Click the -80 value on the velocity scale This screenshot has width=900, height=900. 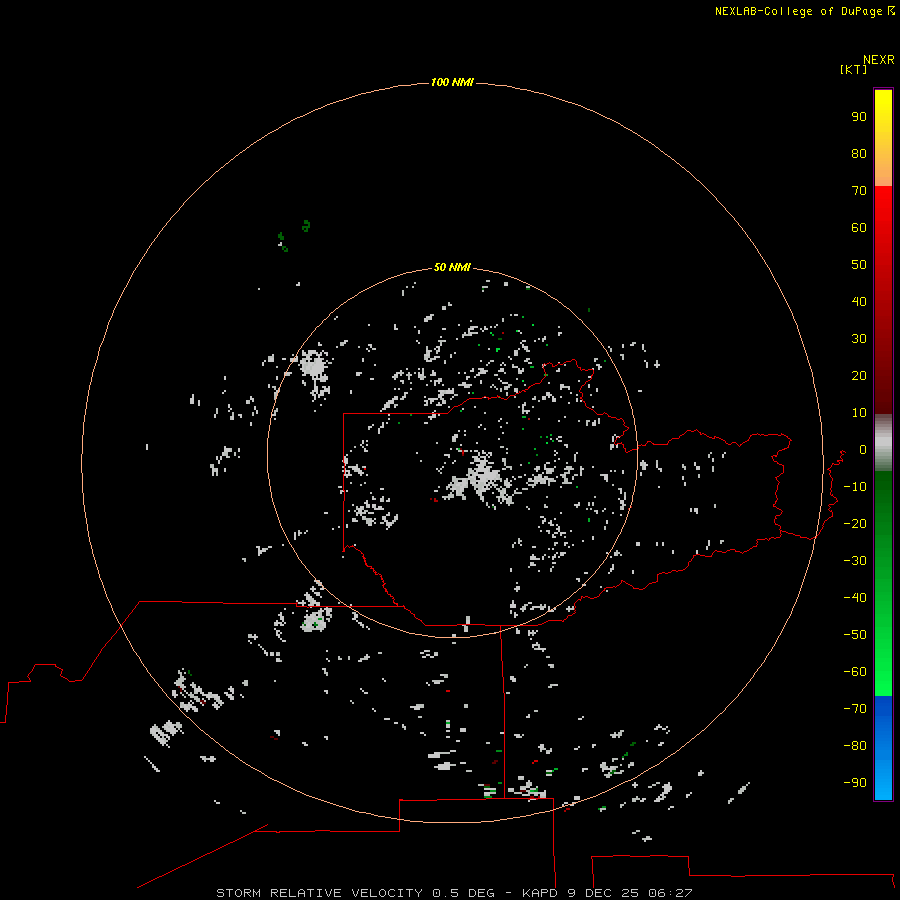pos(855,746)
